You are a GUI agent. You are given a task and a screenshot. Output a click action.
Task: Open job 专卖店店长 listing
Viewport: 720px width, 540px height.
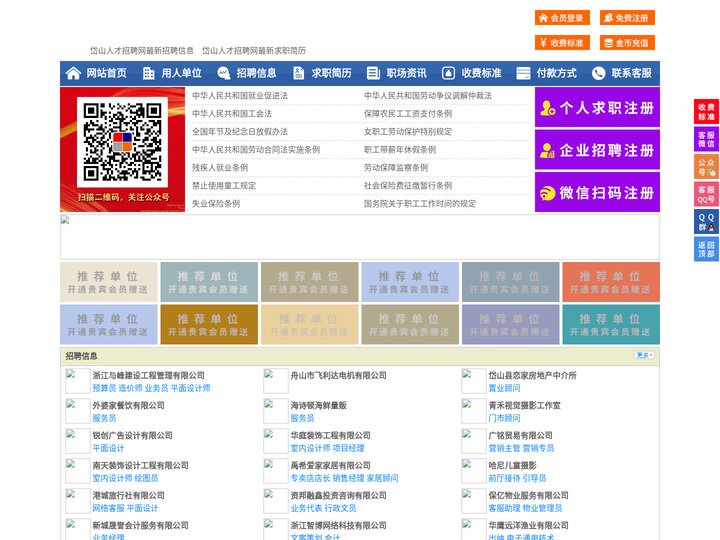pyautogui.click(x=310, y=478)
